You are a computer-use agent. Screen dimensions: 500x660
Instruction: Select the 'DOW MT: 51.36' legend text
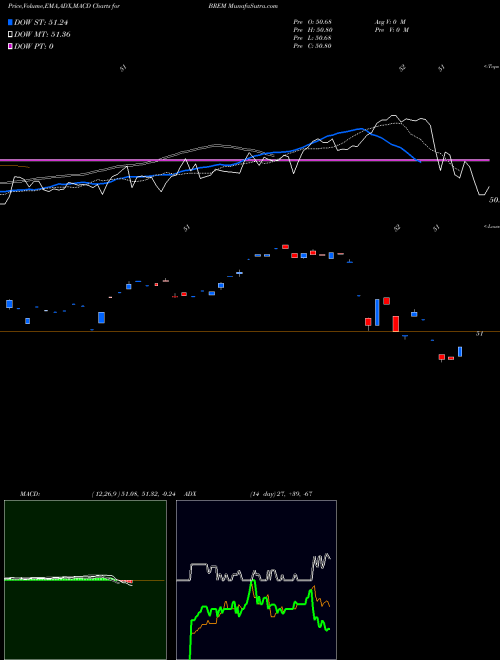tap(42, 34)
